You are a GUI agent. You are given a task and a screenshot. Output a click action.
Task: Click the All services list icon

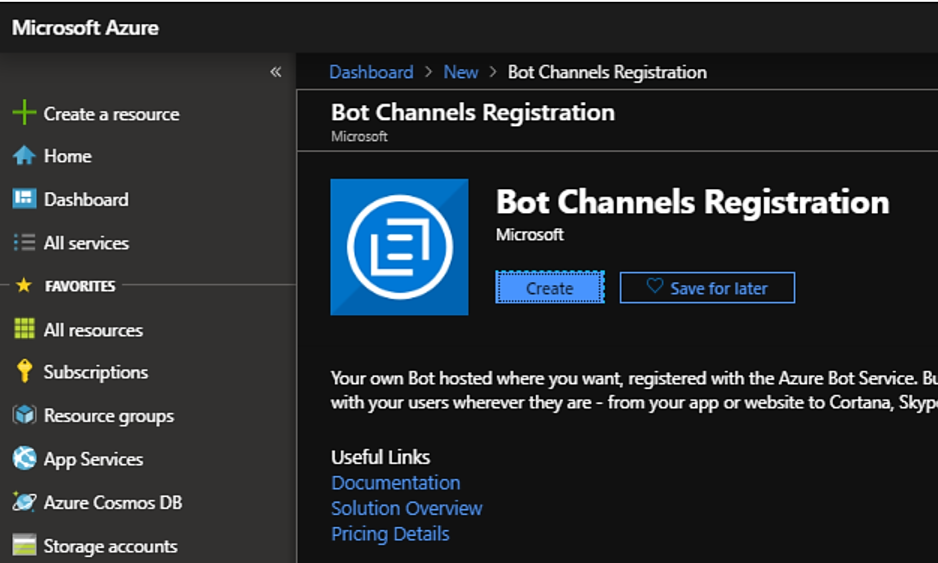pos(24,242)
